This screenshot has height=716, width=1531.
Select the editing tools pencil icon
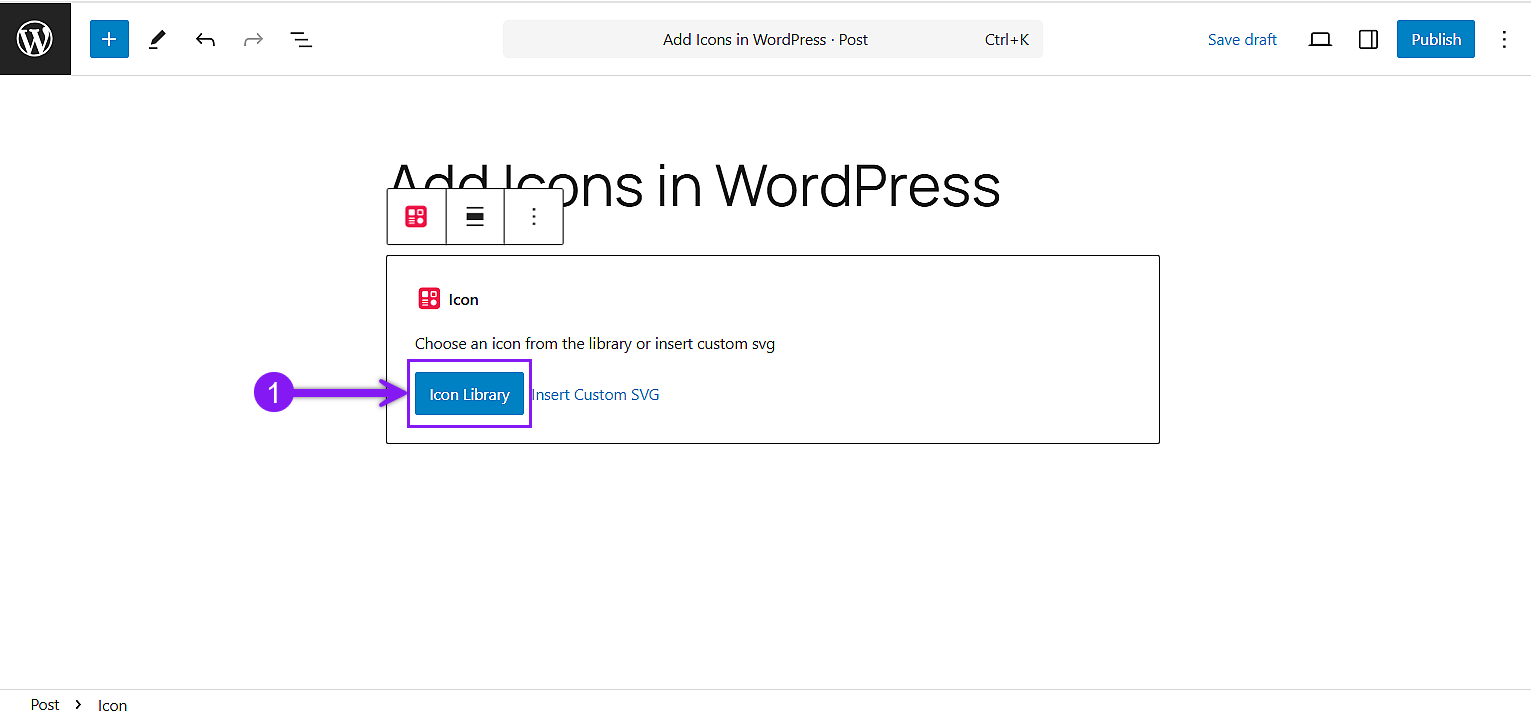point(156,38)
